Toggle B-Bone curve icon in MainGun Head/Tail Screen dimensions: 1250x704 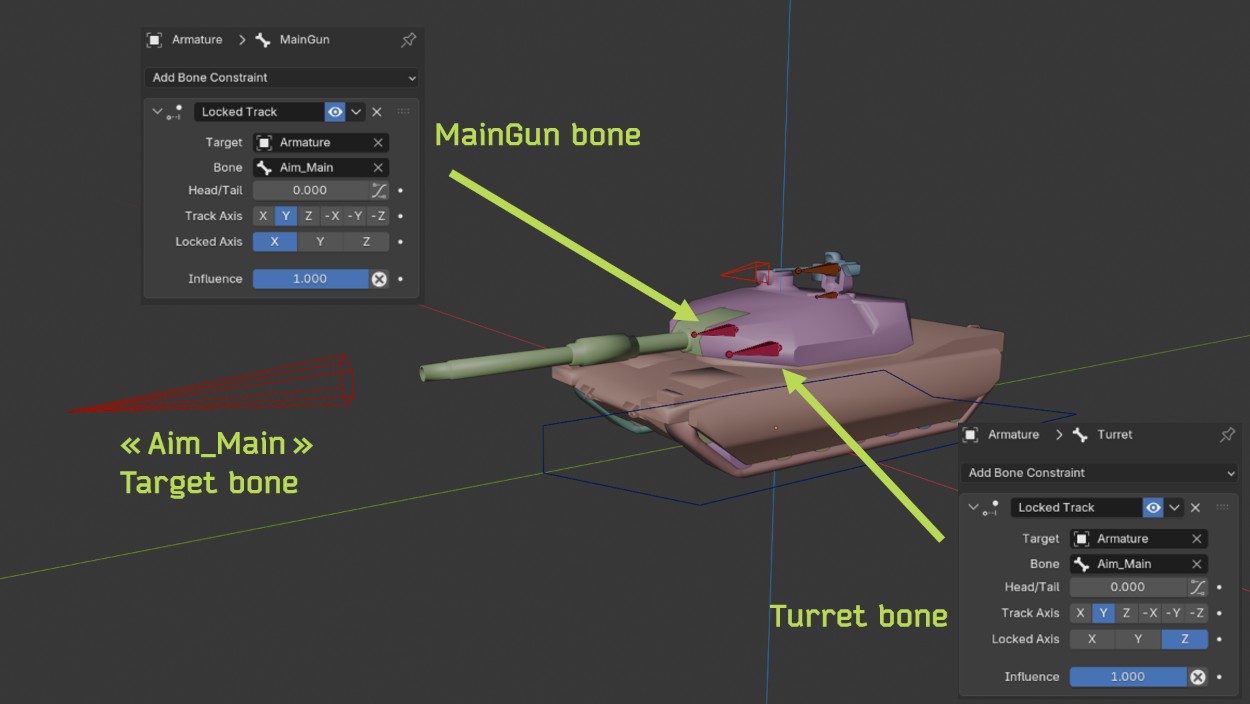pyautogui.click(x=379, y=190)
